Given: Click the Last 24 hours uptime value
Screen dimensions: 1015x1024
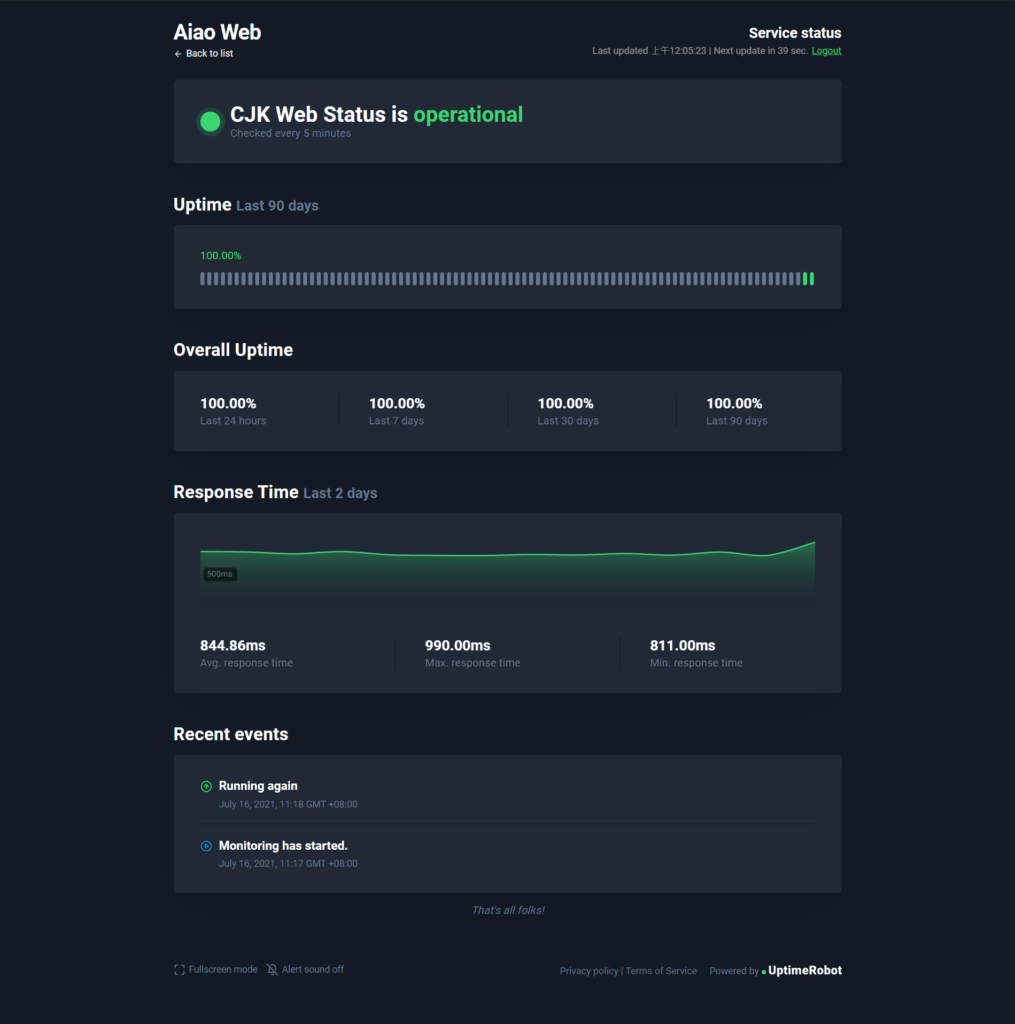Looking at the screenshot, I should [x=228, y=404].
